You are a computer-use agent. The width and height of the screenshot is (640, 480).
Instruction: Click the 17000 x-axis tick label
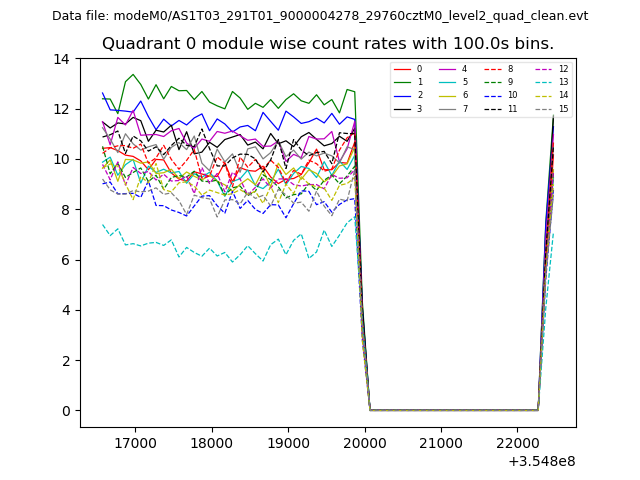pos(134,443)
